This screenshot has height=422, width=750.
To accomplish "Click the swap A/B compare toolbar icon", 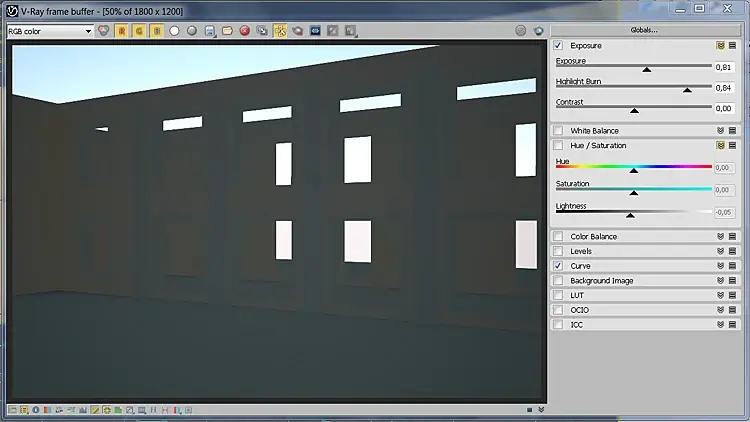I will (332, 31).
